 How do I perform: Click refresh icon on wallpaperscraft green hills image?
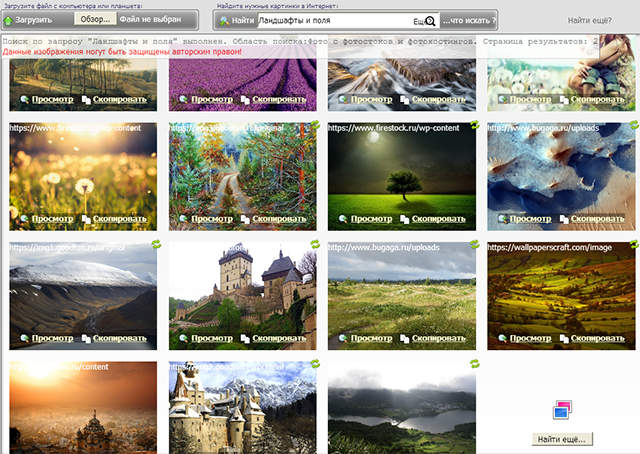click(x=634, y=244)
